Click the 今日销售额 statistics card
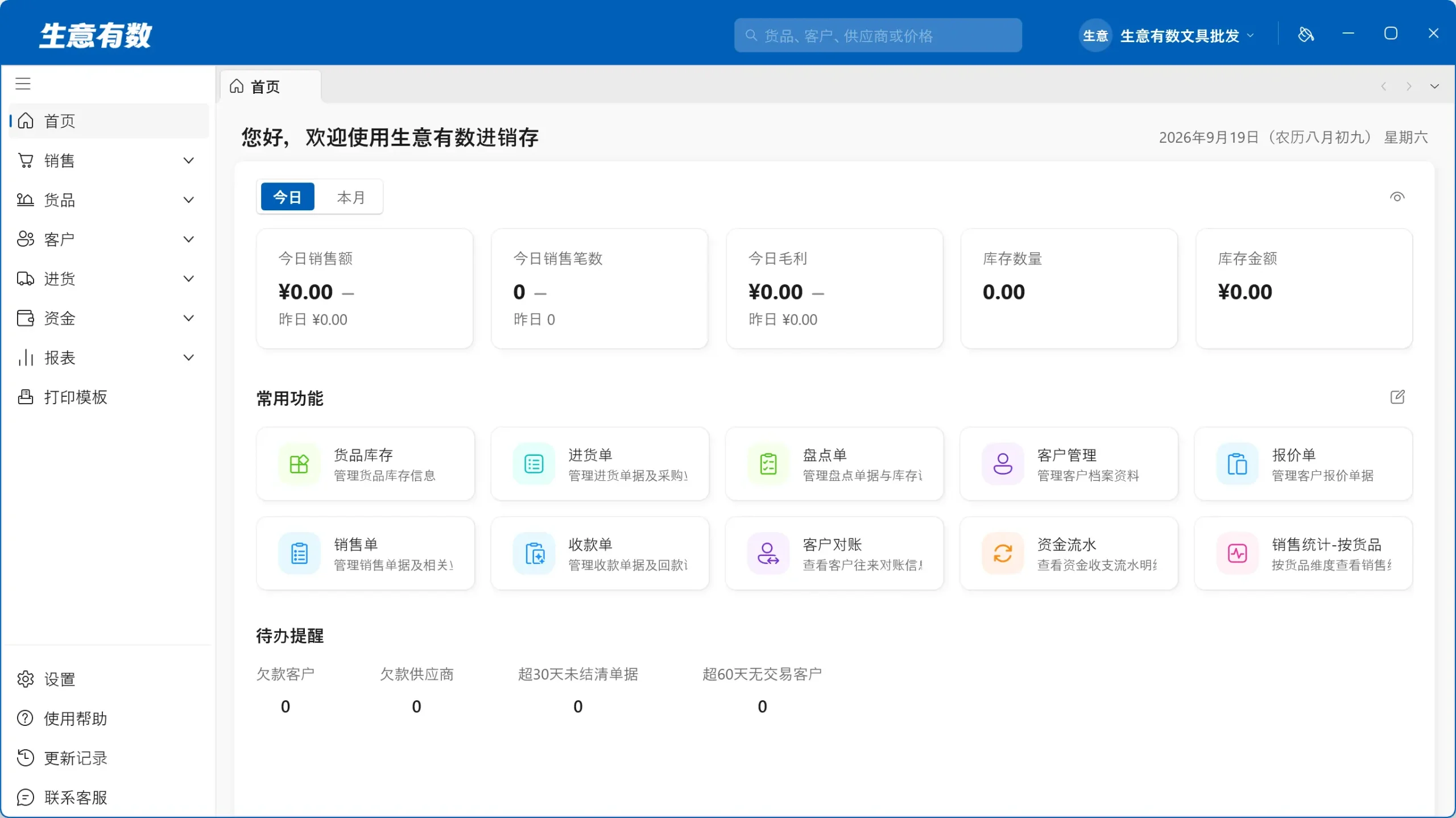The image size is (1456, 818). click(x=365, y=289)
